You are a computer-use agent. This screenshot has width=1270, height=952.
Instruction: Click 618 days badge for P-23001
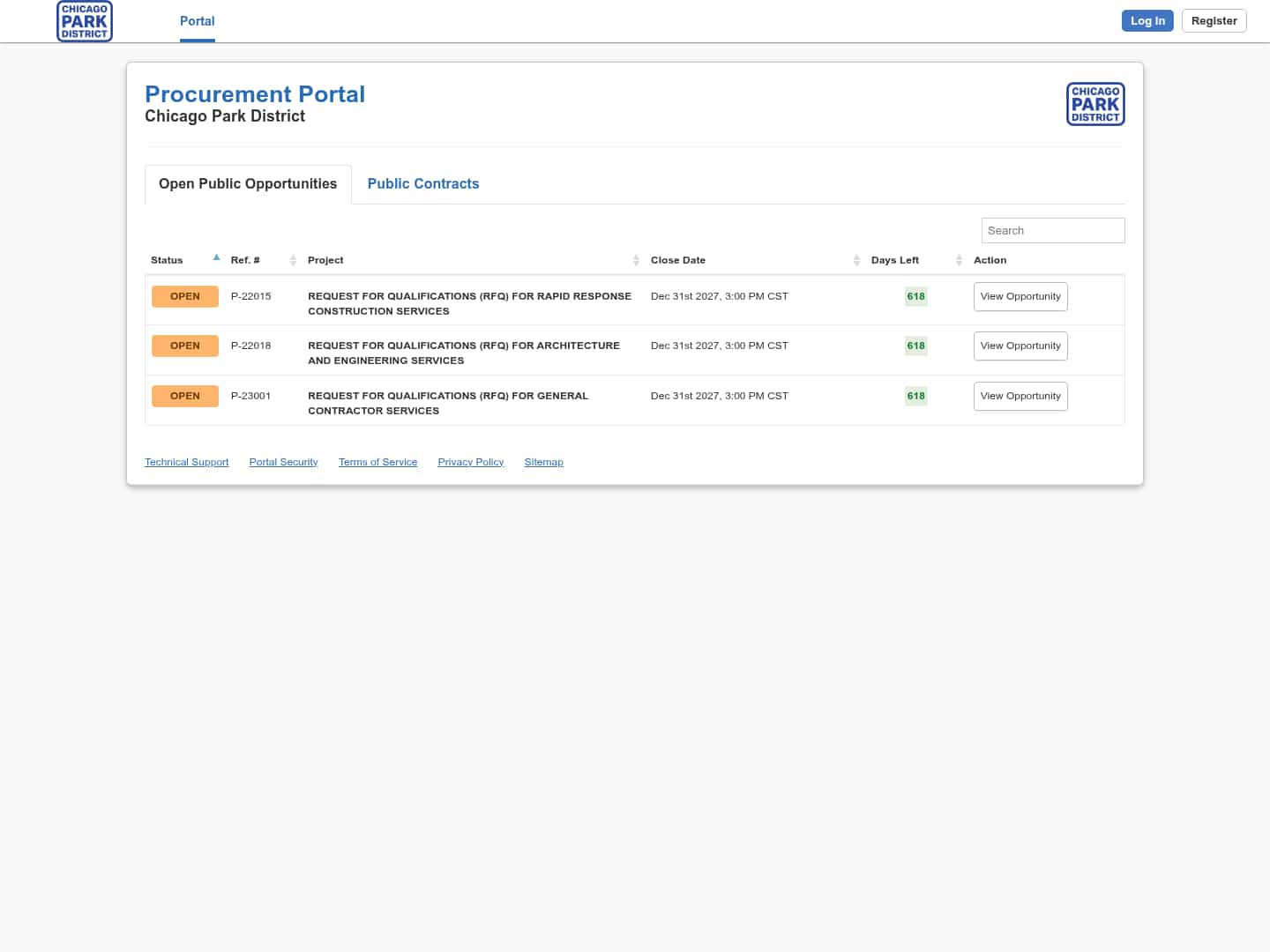point(915,396)
